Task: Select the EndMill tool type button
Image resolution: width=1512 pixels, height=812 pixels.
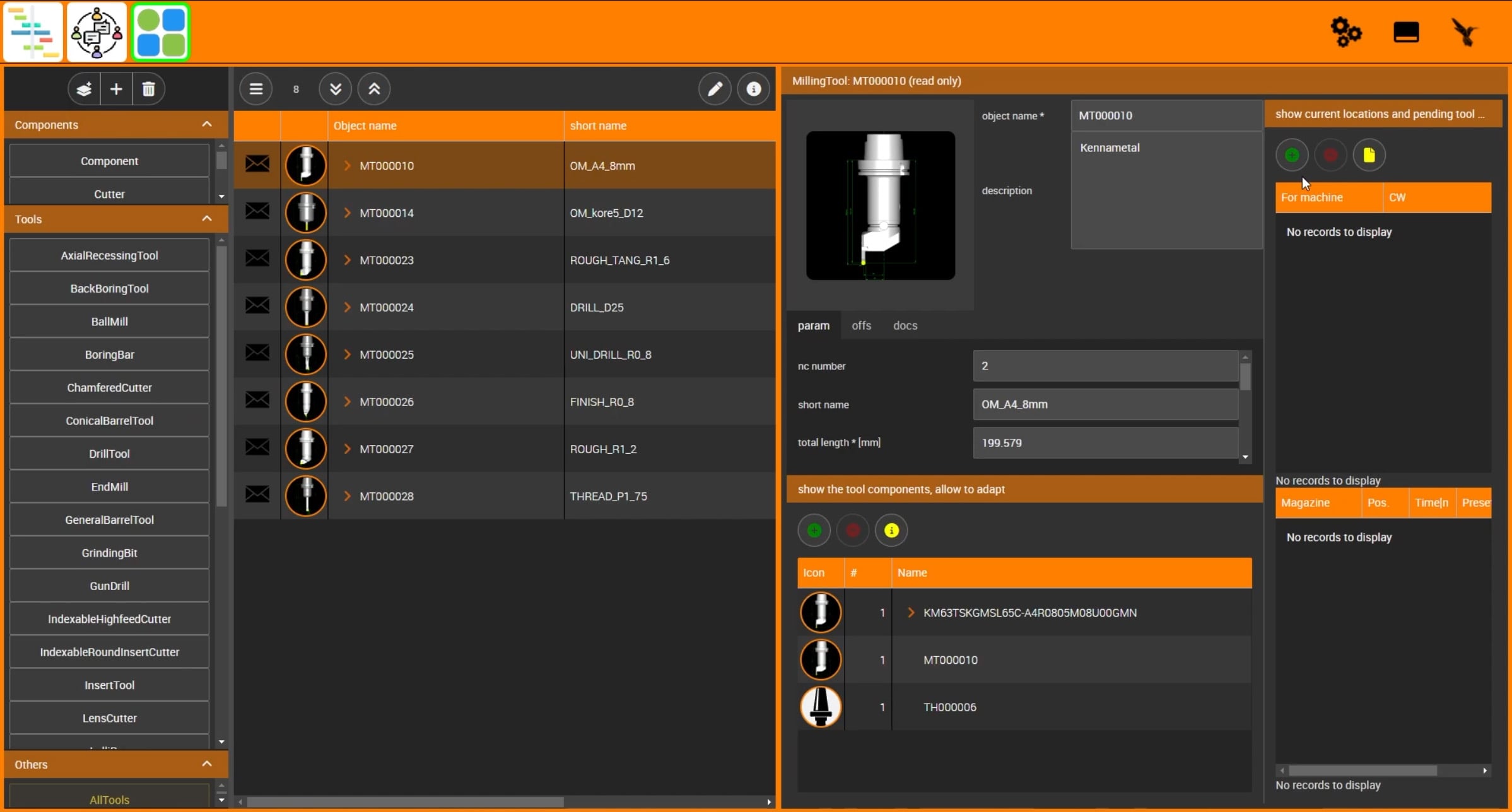Action: click(109, 487)
